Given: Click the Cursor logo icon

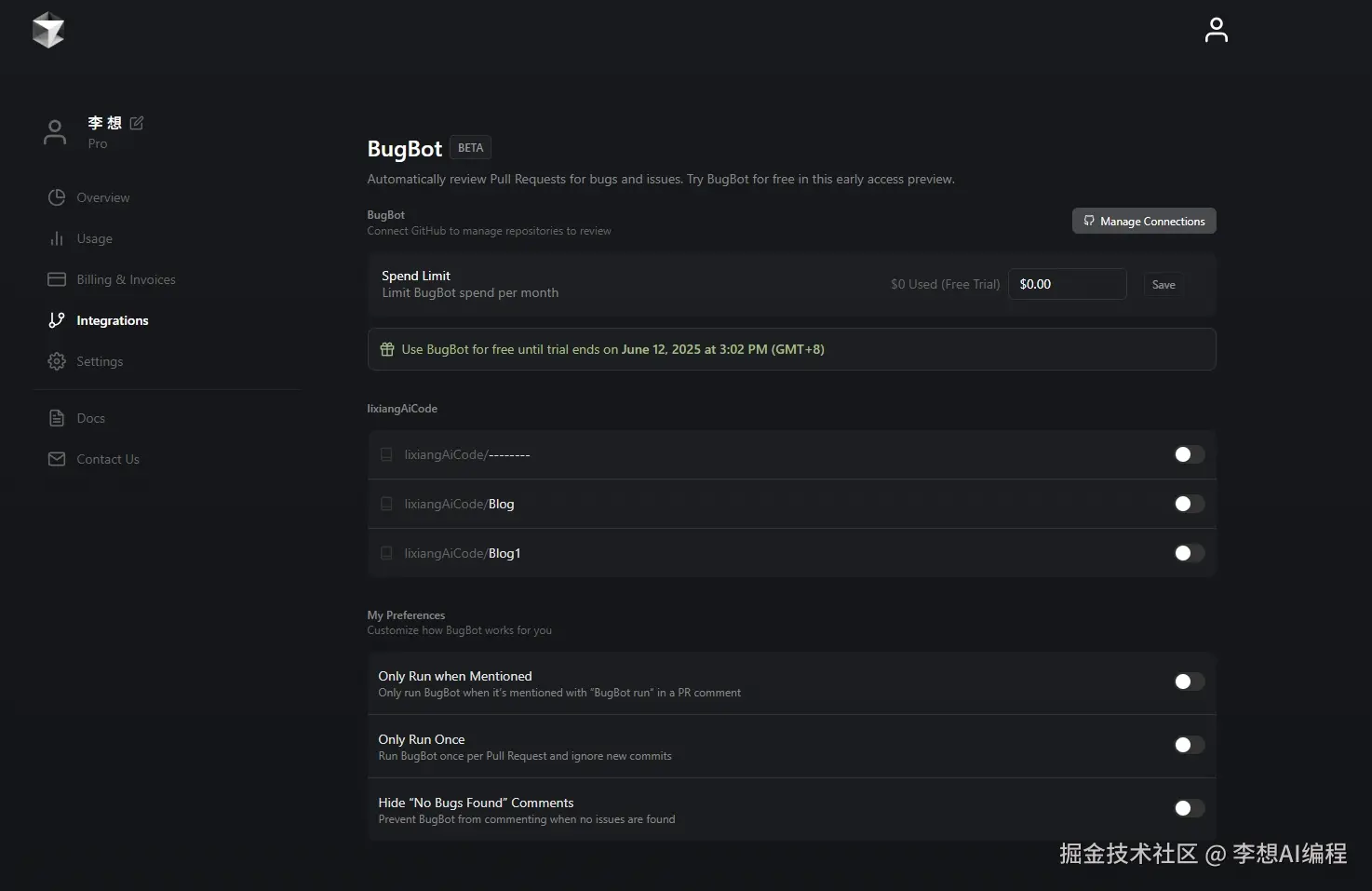Looking at the screenshot, I should 48,31.
